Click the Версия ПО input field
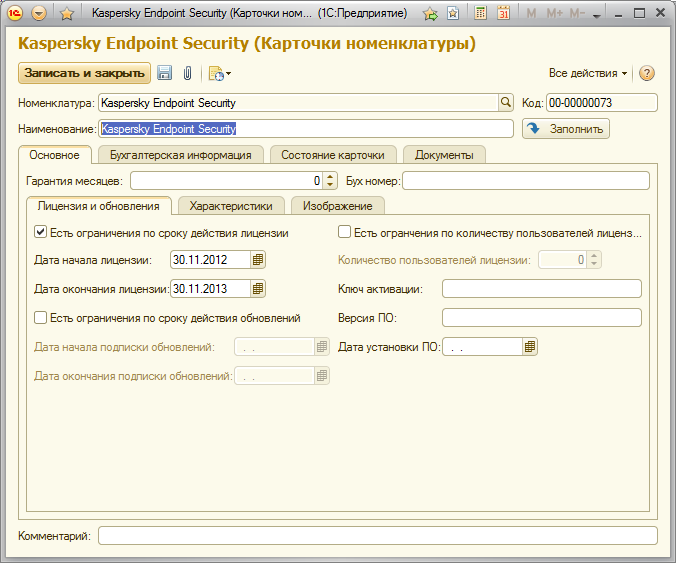Image resolution: width=676 pixels, height=563 pixels. pos(542,318)
